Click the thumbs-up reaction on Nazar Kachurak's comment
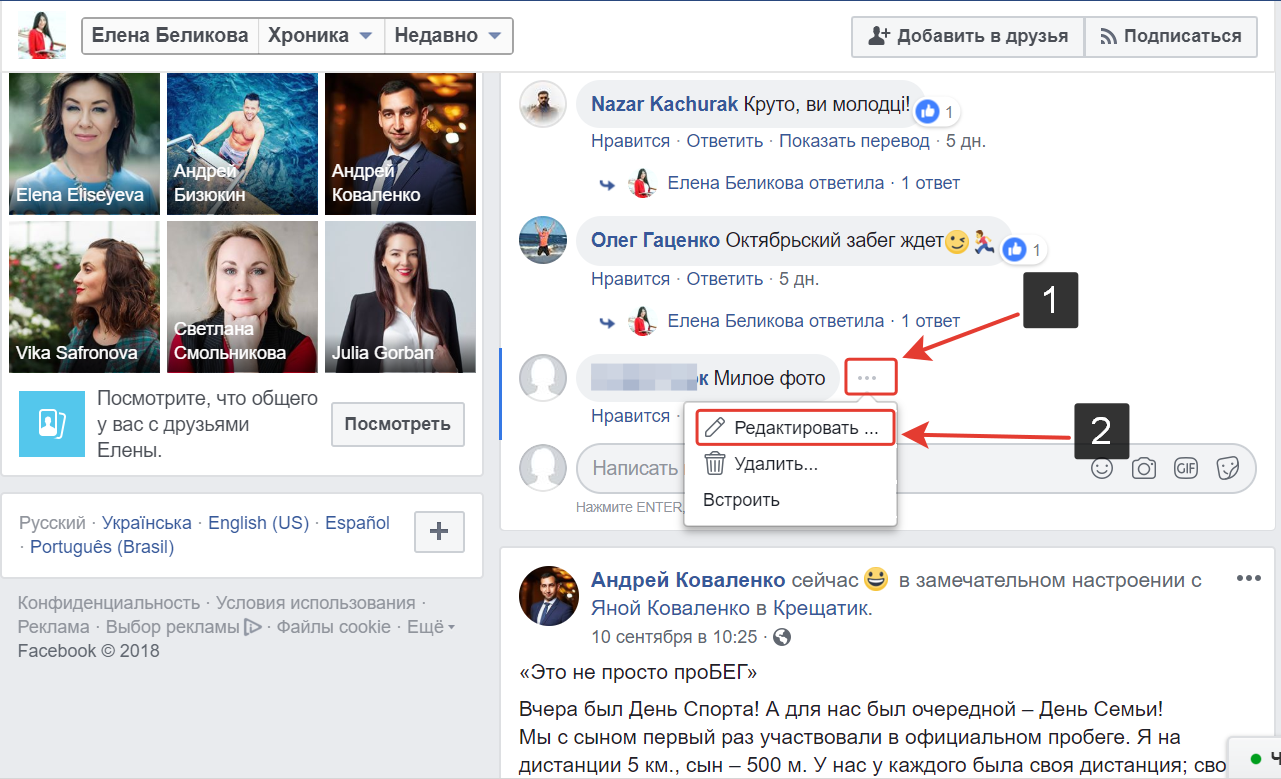Image resolution: width=1281 pixels, height=779 pixels. pyautogui.click(x=929, y=112)
